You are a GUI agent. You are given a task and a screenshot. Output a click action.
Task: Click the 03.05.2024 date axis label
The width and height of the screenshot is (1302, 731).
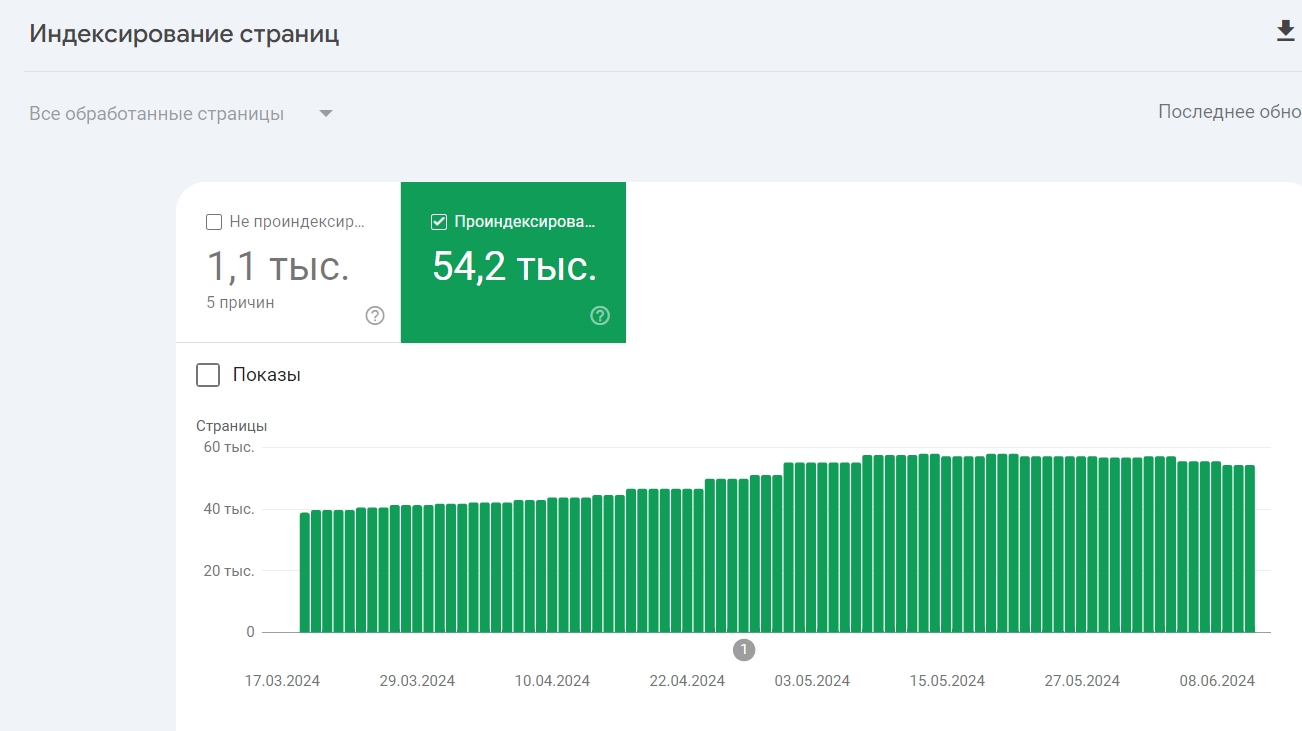812,681
